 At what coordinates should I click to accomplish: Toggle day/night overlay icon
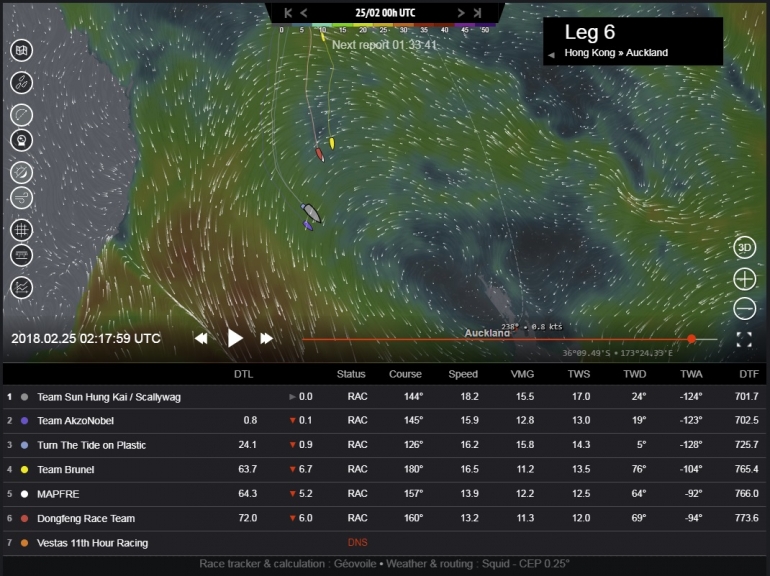[22, 173]
